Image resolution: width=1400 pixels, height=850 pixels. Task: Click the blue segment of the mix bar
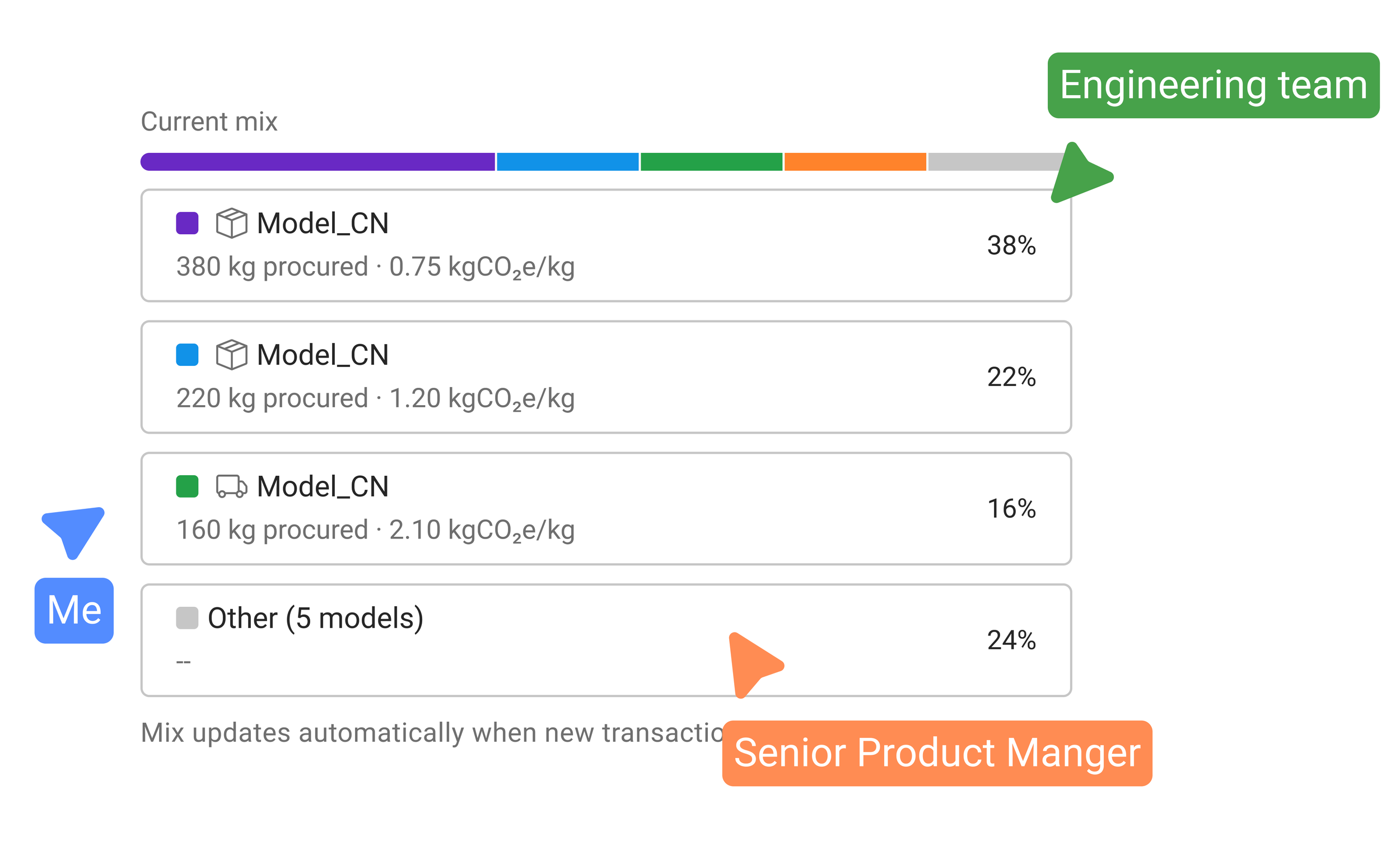point(568,161)
